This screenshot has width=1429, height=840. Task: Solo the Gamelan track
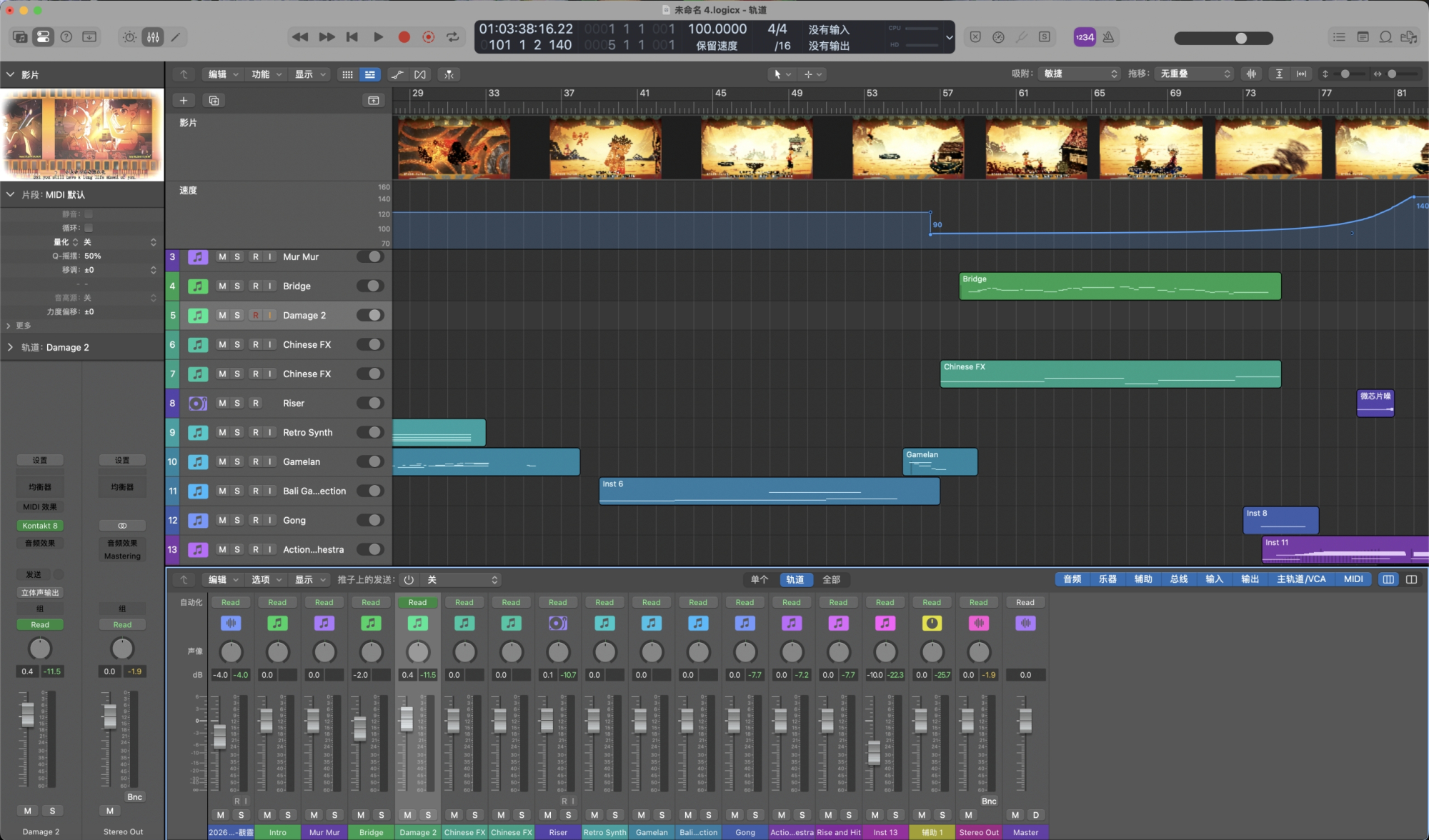pos(237,462)
